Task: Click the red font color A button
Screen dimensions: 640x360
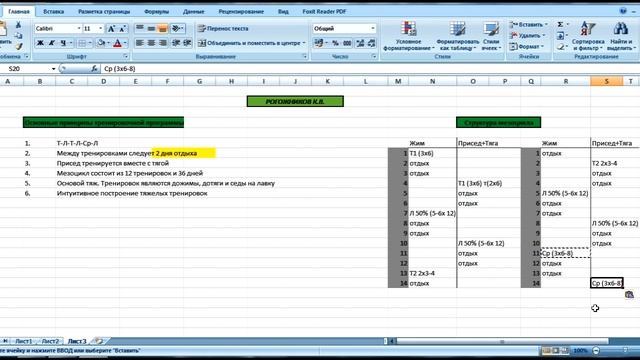Action: pyautogui.click(x=118, y=43)
